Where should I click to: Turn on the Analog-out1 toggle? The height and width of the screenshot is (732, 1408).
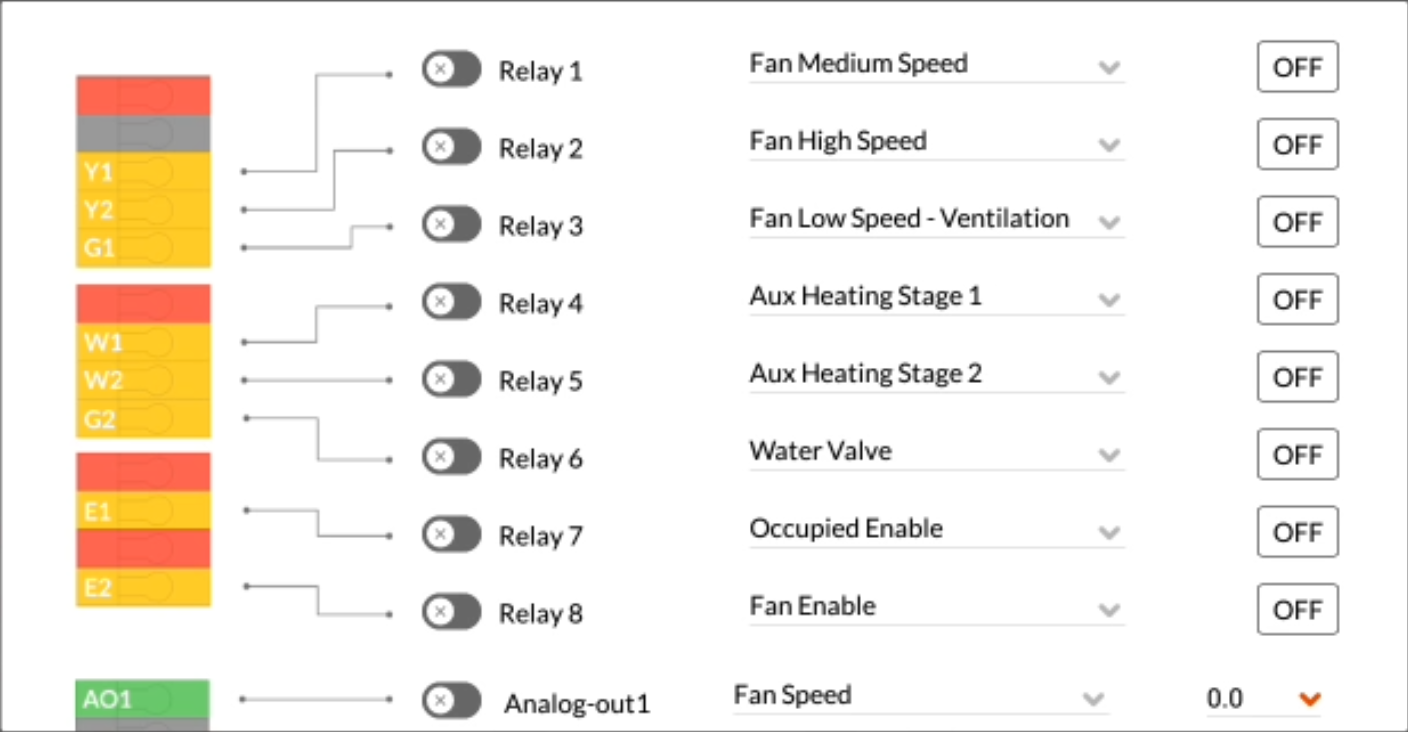coord(451,701)
